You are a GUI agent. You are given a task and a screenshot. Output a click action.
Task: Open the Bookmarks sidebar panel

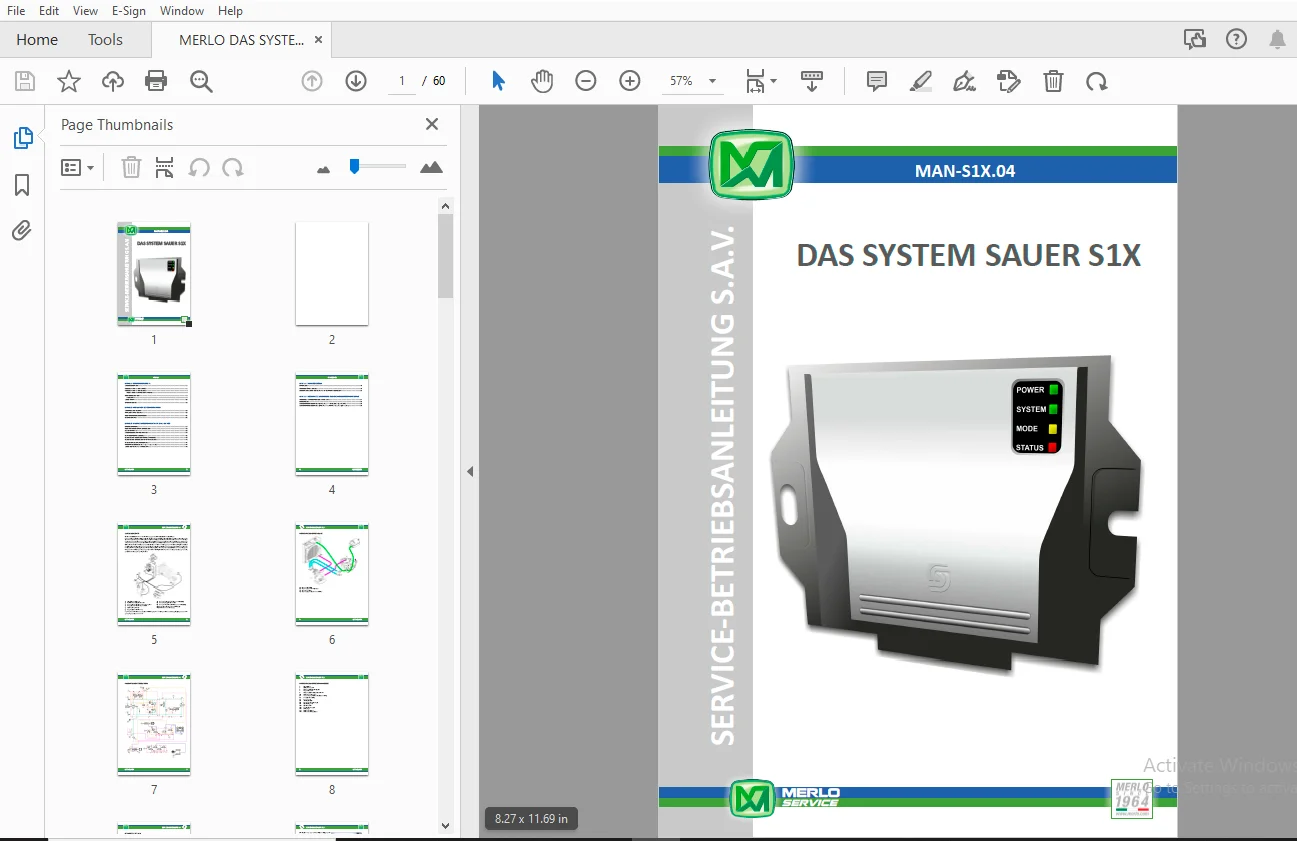[22, 185]
